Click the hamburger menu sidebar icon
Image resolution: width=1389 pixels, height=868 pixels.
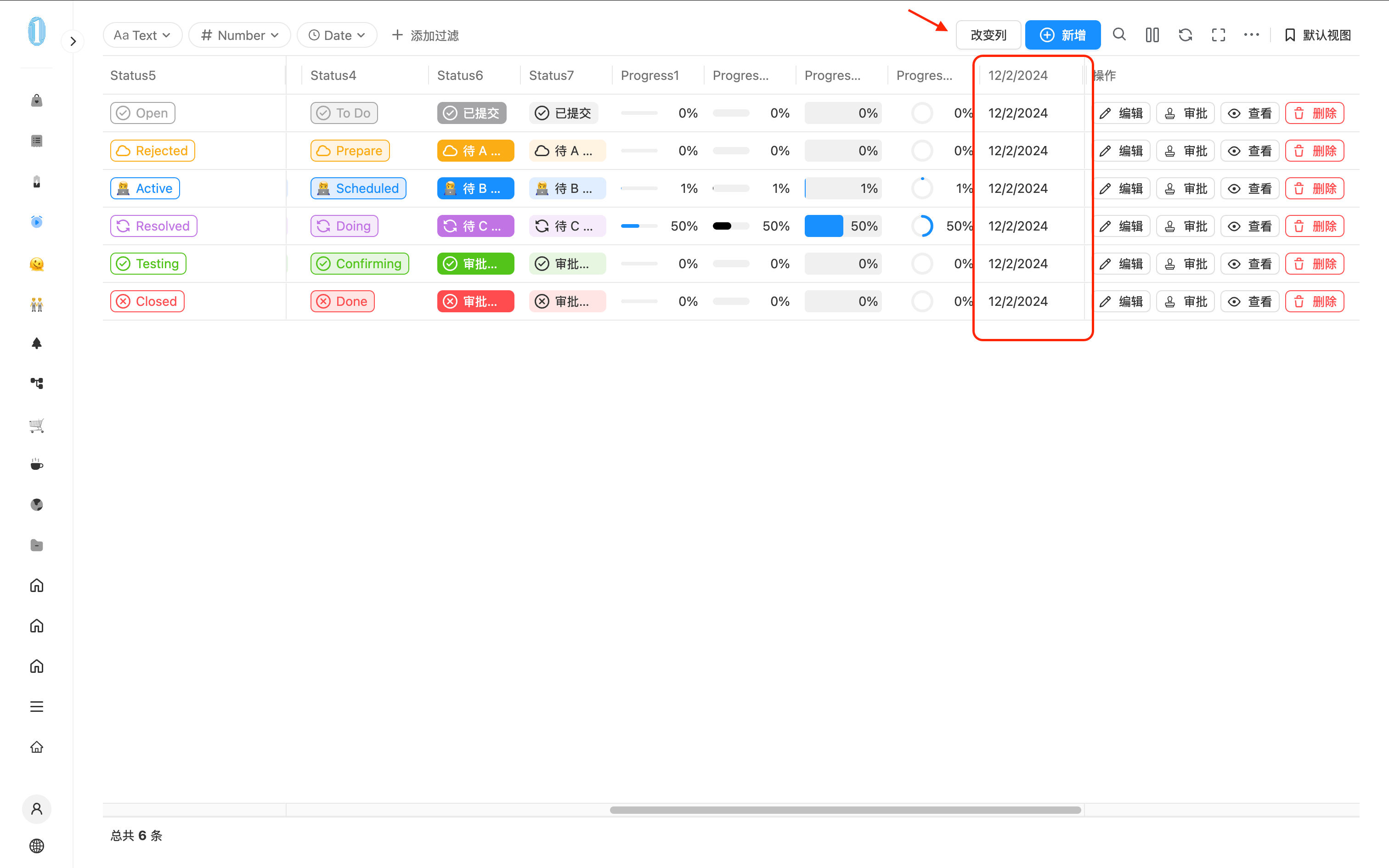point(37,707)
